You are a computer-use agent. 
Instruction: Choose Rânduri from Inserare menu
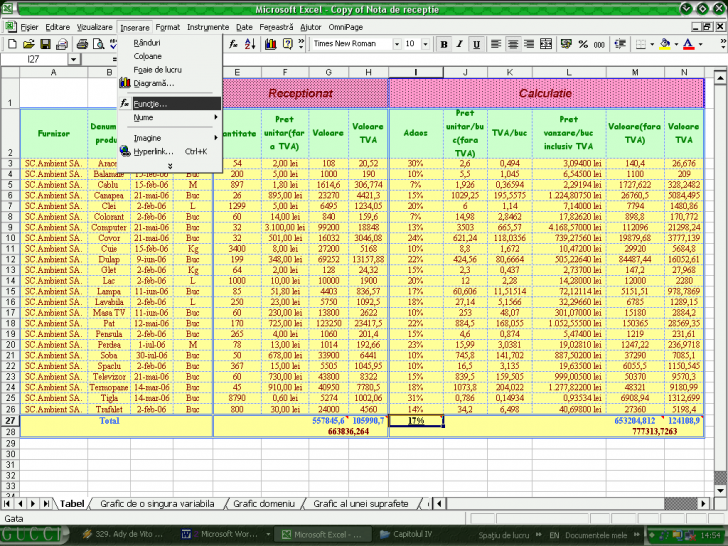click(170, 43)
